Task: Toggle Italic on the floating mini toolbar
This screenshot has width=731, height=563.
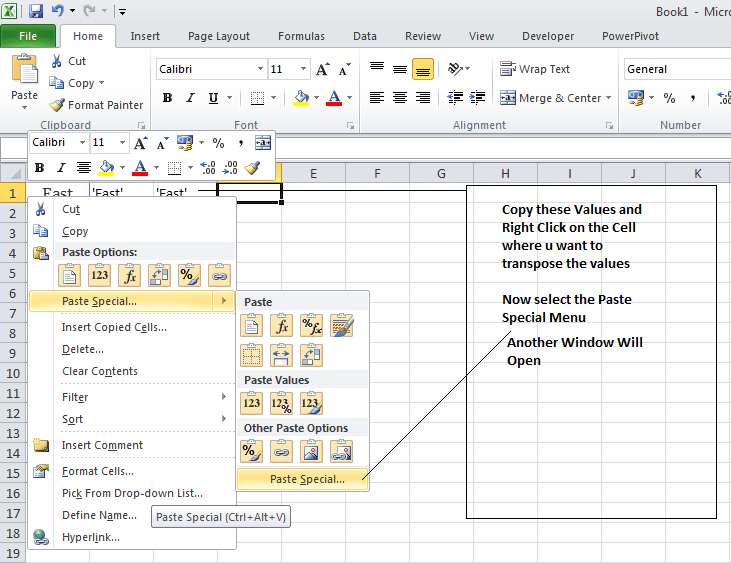Action: [61, 168]
